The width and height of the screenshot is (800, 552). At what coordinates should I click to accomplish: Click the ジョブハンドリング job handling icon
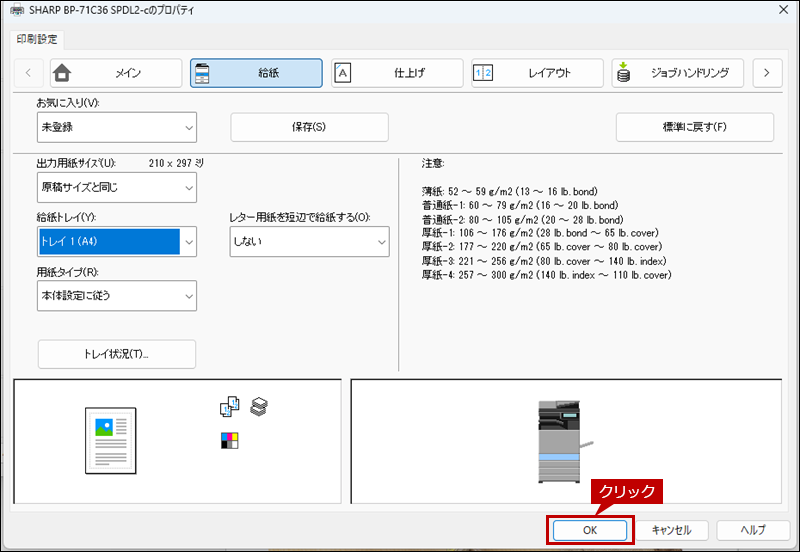624,73
